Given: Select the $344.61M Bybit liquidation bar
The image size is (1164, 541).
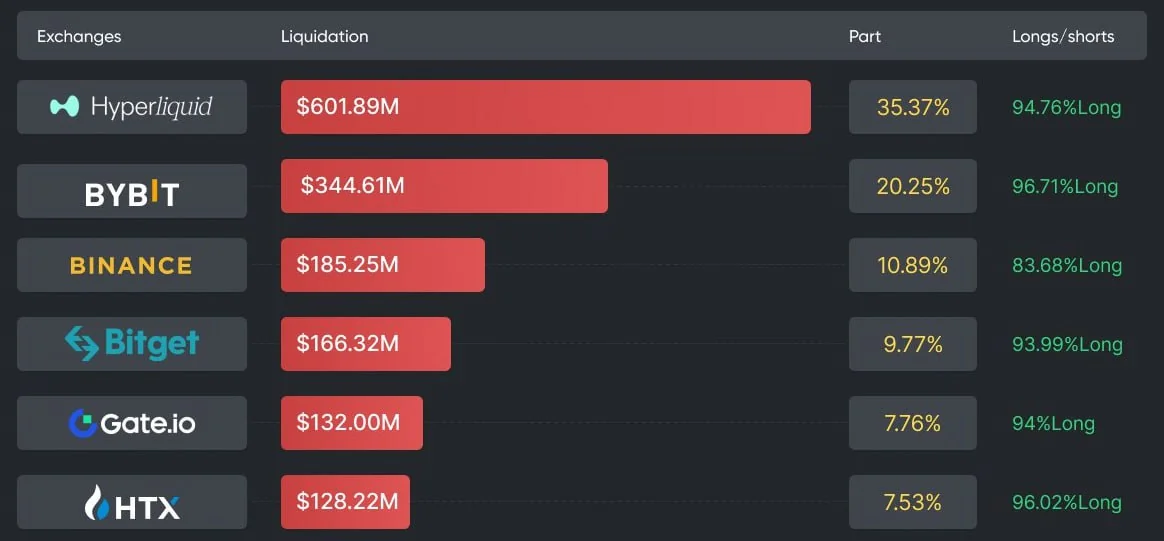Looking at the screenshot, I should pos(444,186).
